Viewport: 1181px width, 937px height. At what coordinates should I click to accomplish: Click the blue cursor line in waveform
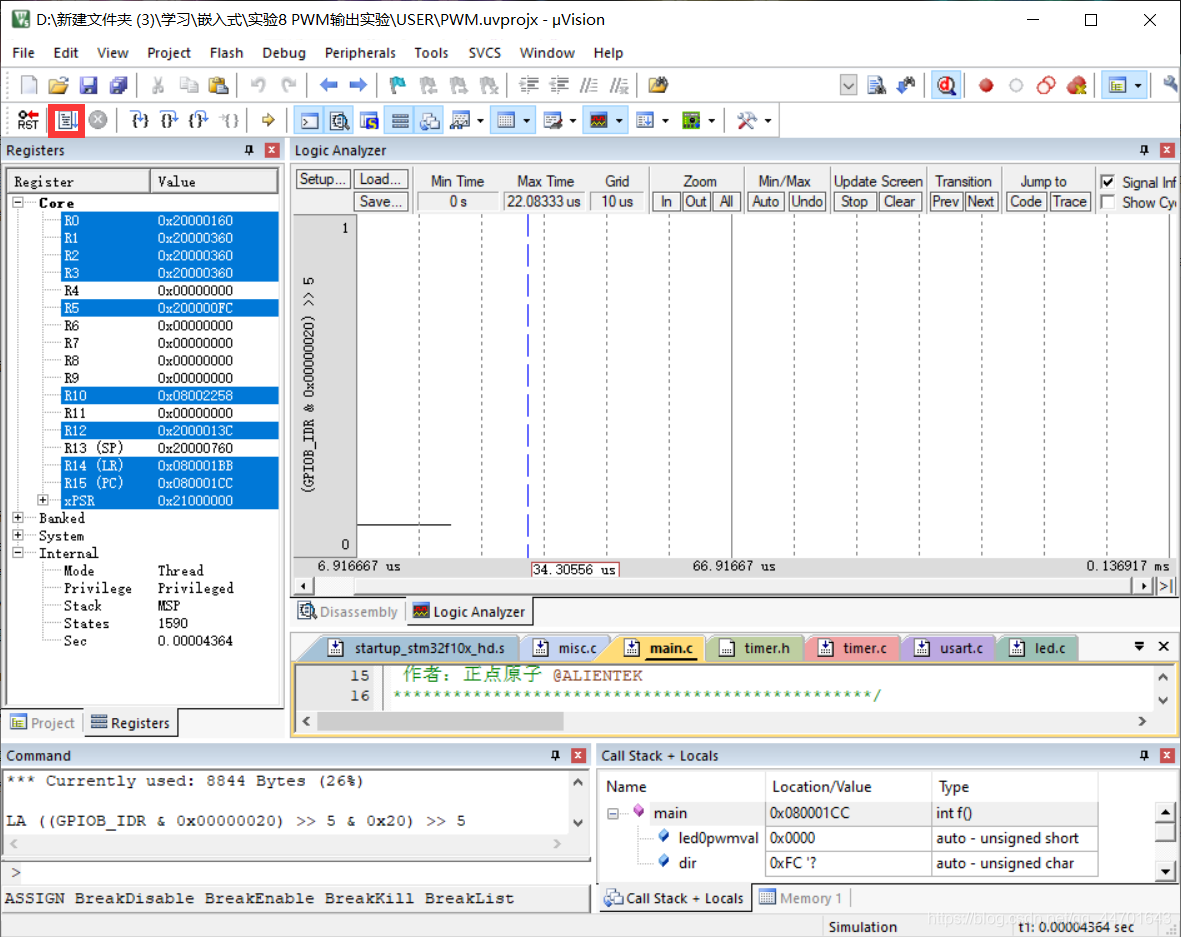tap(528, 386)
